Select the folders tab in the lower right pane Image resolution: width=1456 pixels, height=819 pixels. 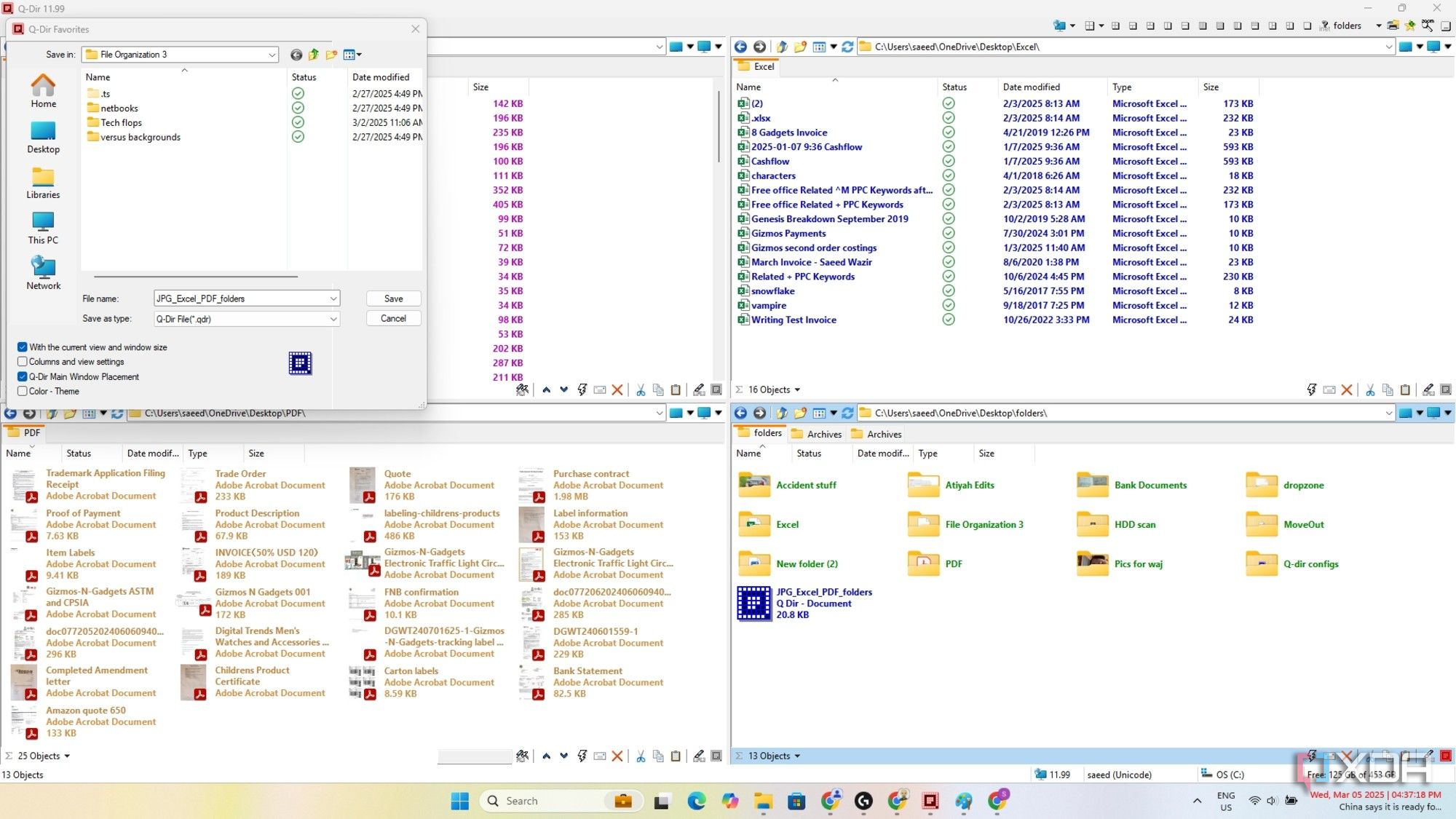(x=759, y=432)
